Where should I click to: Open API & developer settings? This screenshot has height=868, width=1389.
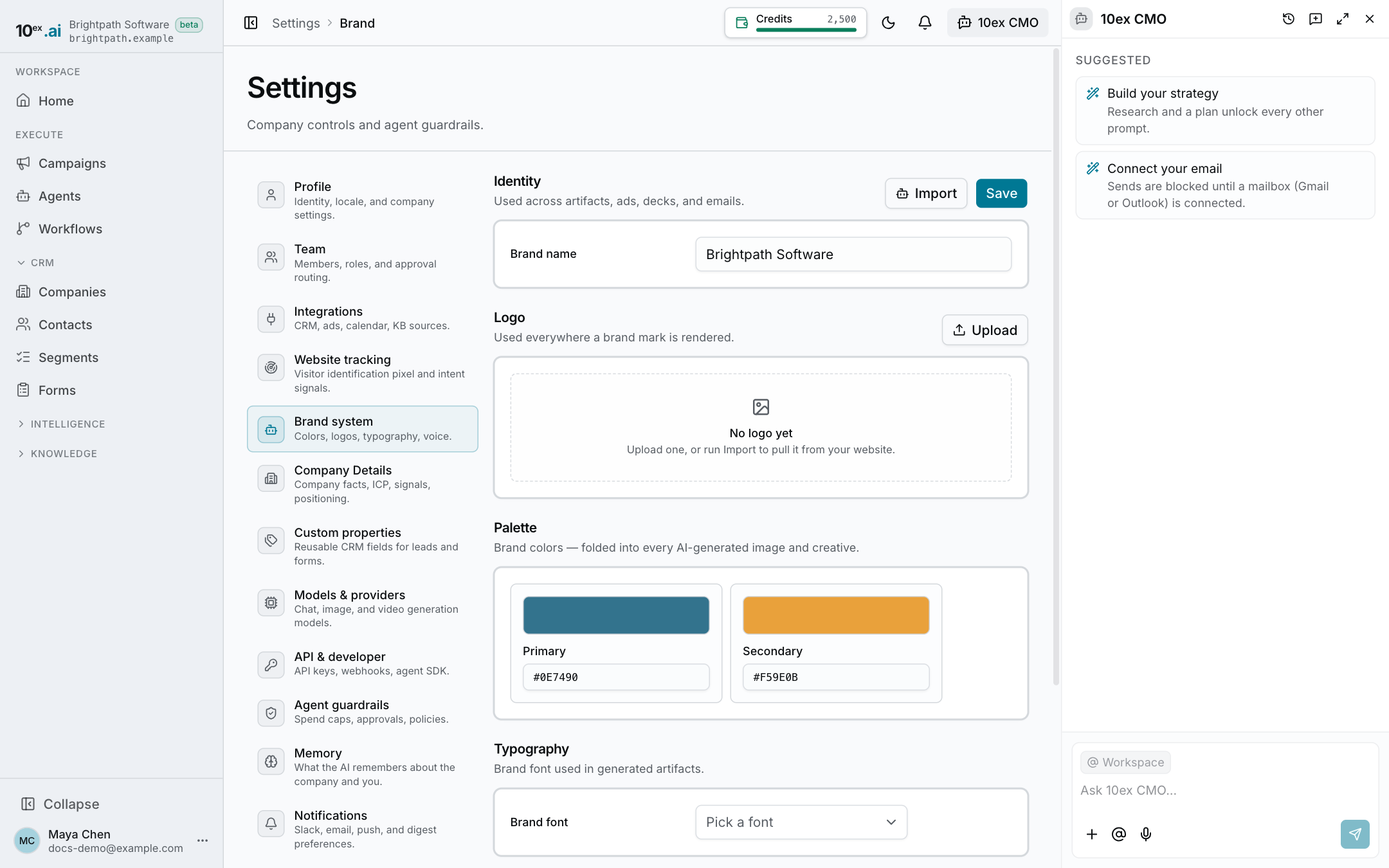point(363,664)
